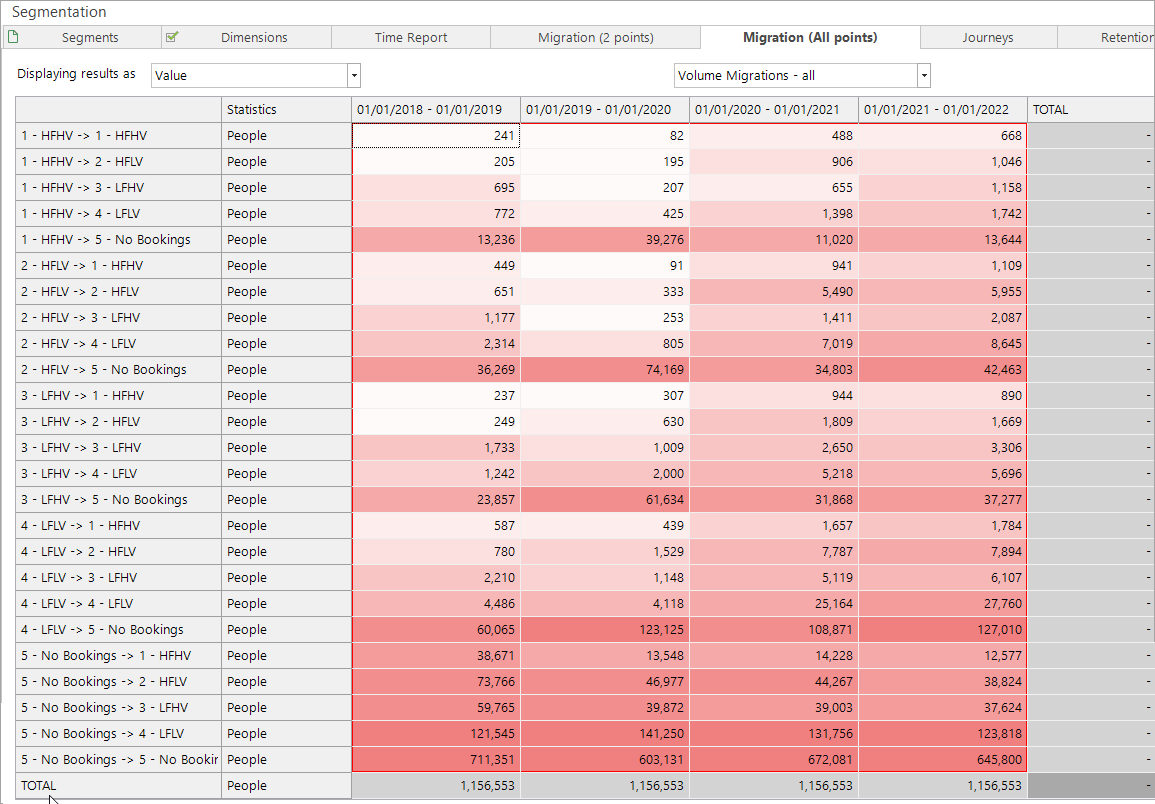Select the row 1 - HFHV -> 5 - No Bookings
The width and height of the screenshot is (1155, 804).
pyautogui.click(x=119, y=240)
